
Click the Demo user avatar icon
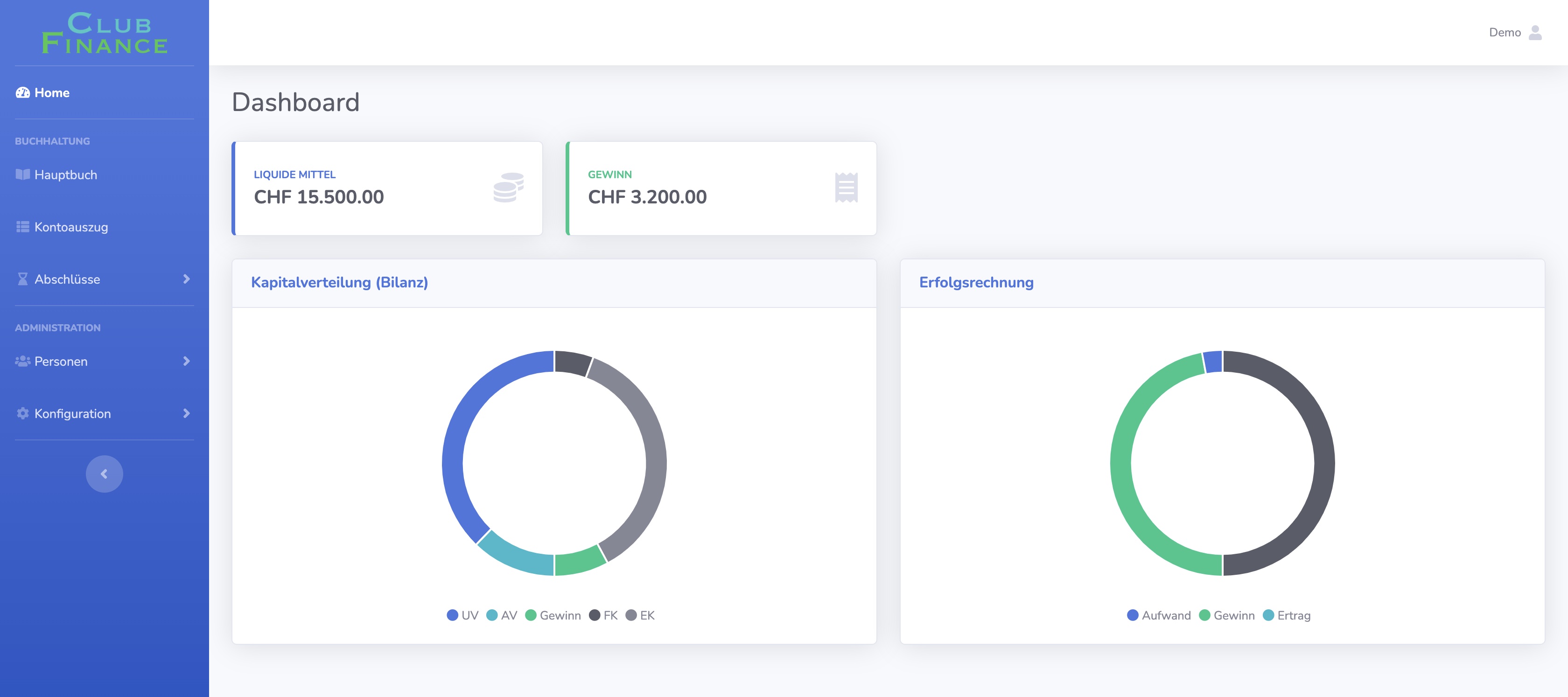pyautogui.click(x=1535, y=32)
